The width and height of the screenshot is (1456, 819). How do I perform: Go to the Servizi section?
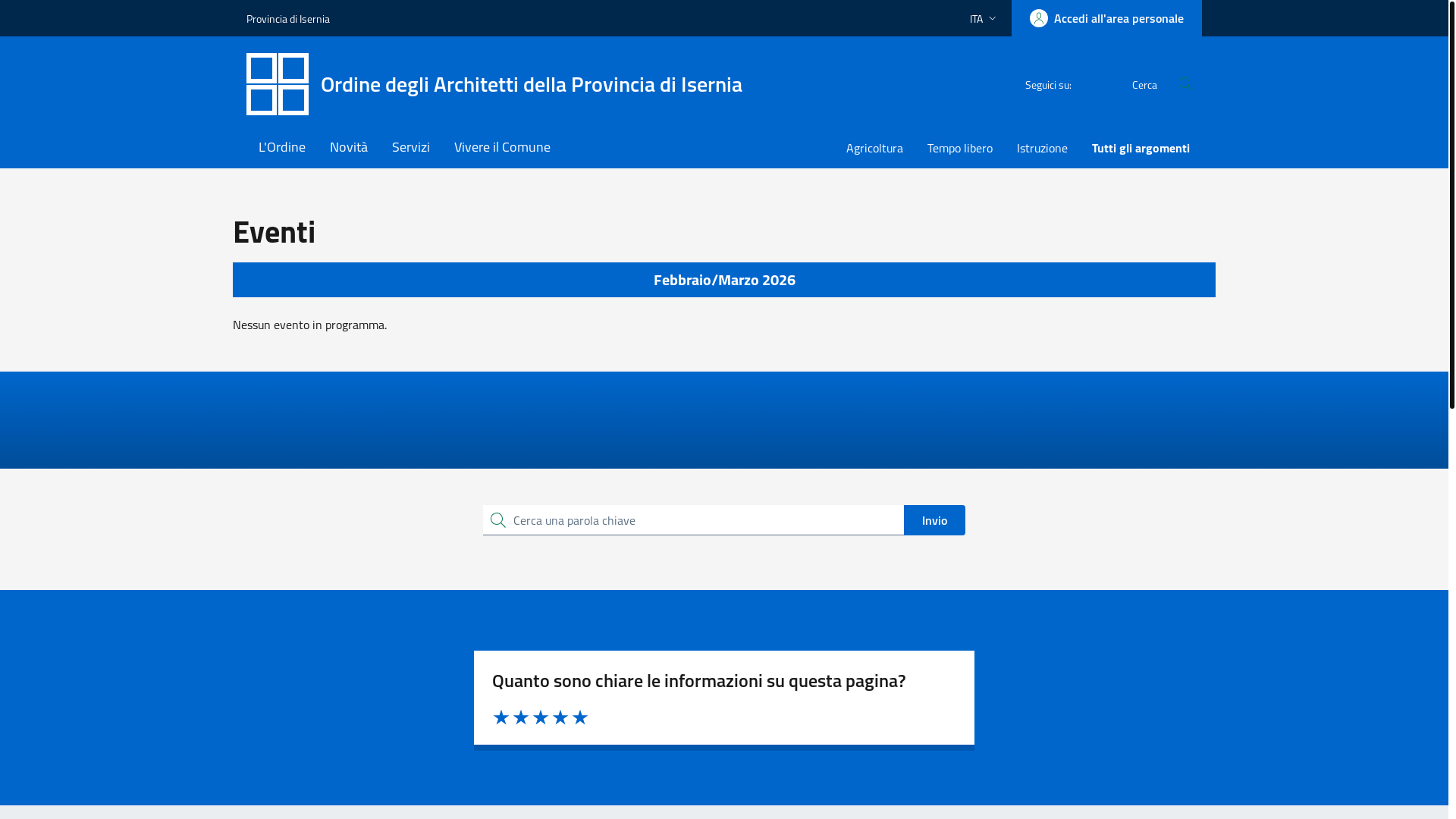click(410, 147)
